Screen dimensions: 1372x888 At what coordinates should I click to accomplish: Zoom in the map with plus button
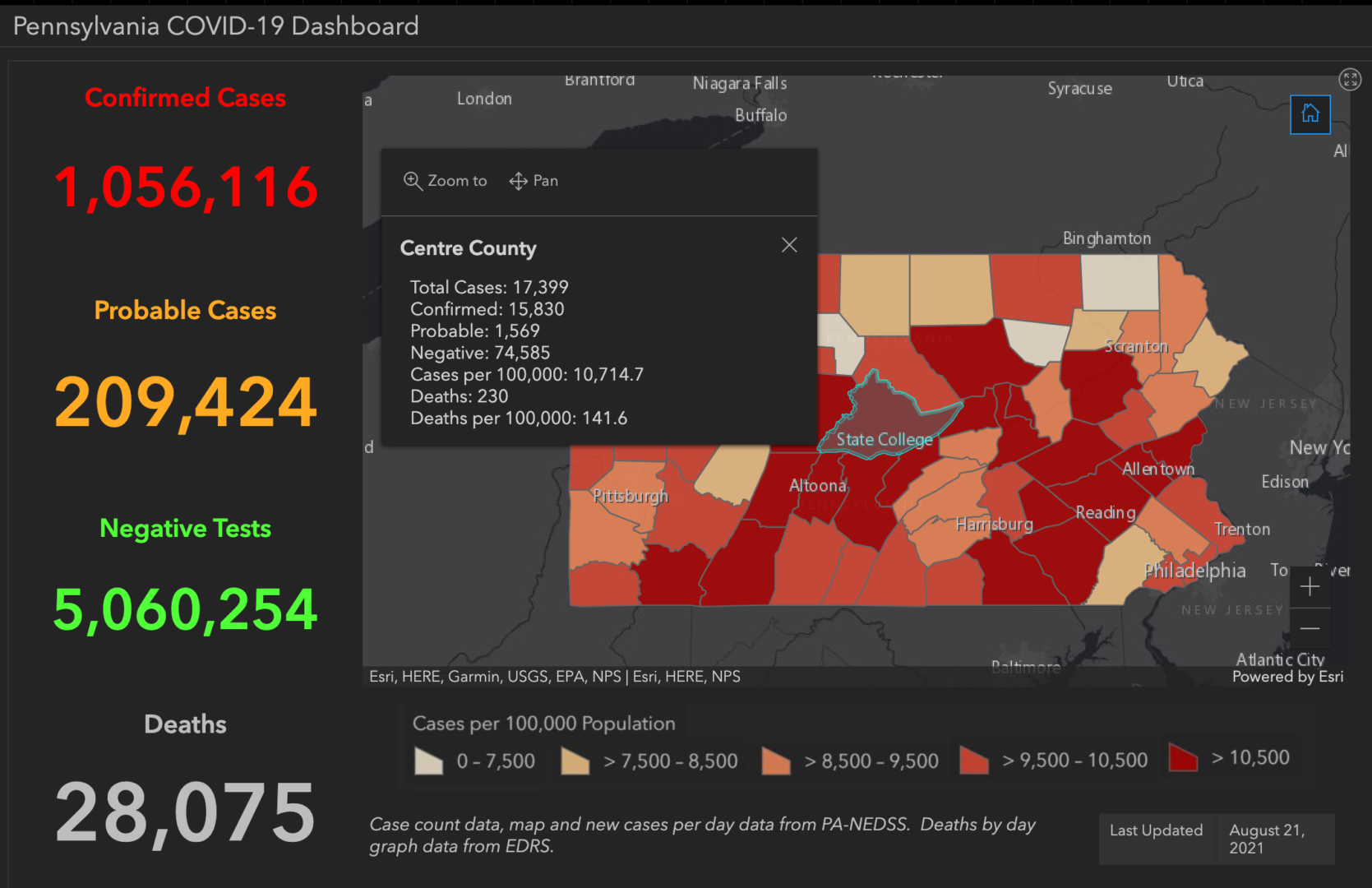pos(1310,587)
